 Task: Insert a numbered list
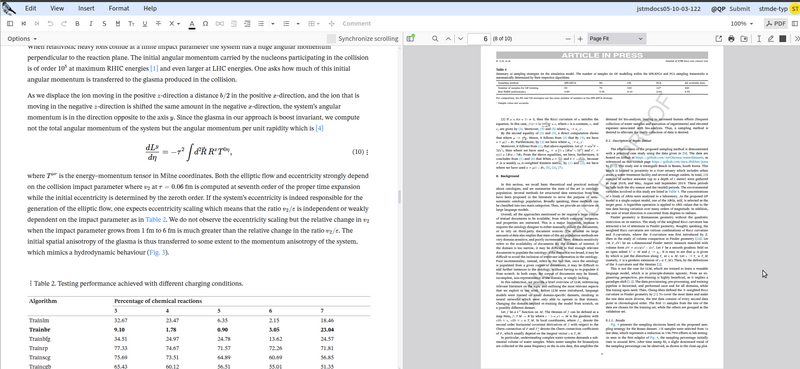tap(286, 23)
